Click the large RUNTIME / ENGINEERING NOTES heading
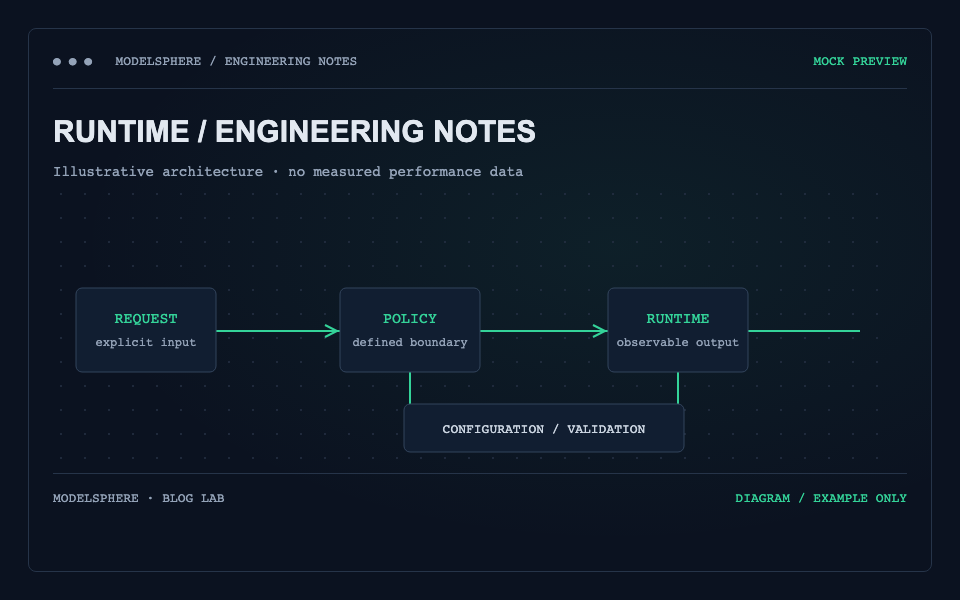The image size is (960, 600). point(294,132)
